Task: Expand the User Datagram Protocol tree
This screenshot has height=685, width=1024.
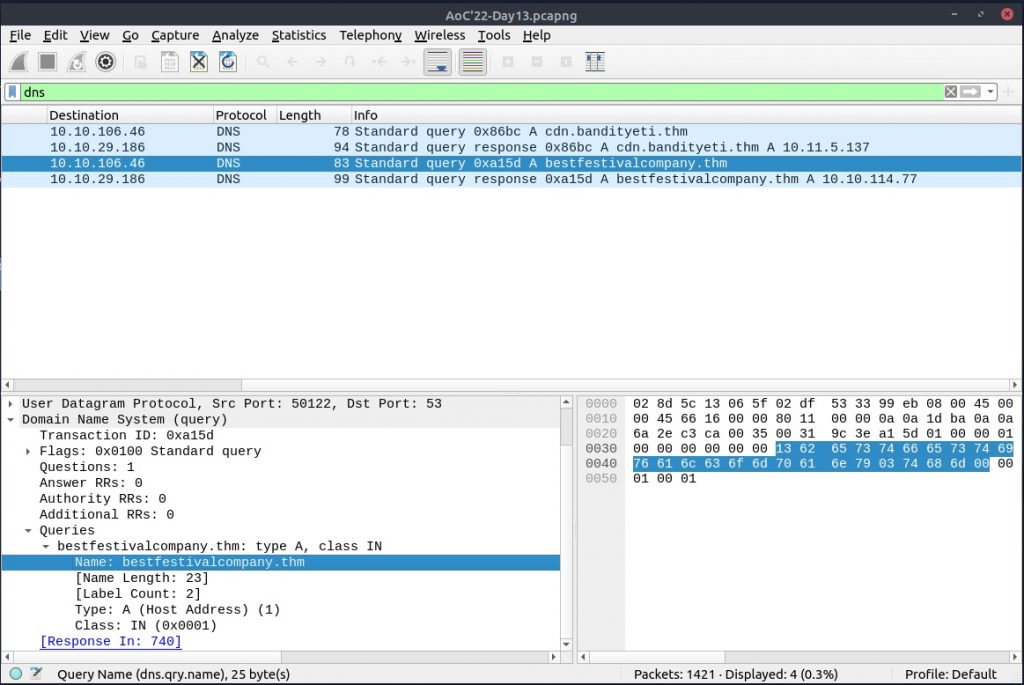Action: pyautogui.click(x=11, y=404)
